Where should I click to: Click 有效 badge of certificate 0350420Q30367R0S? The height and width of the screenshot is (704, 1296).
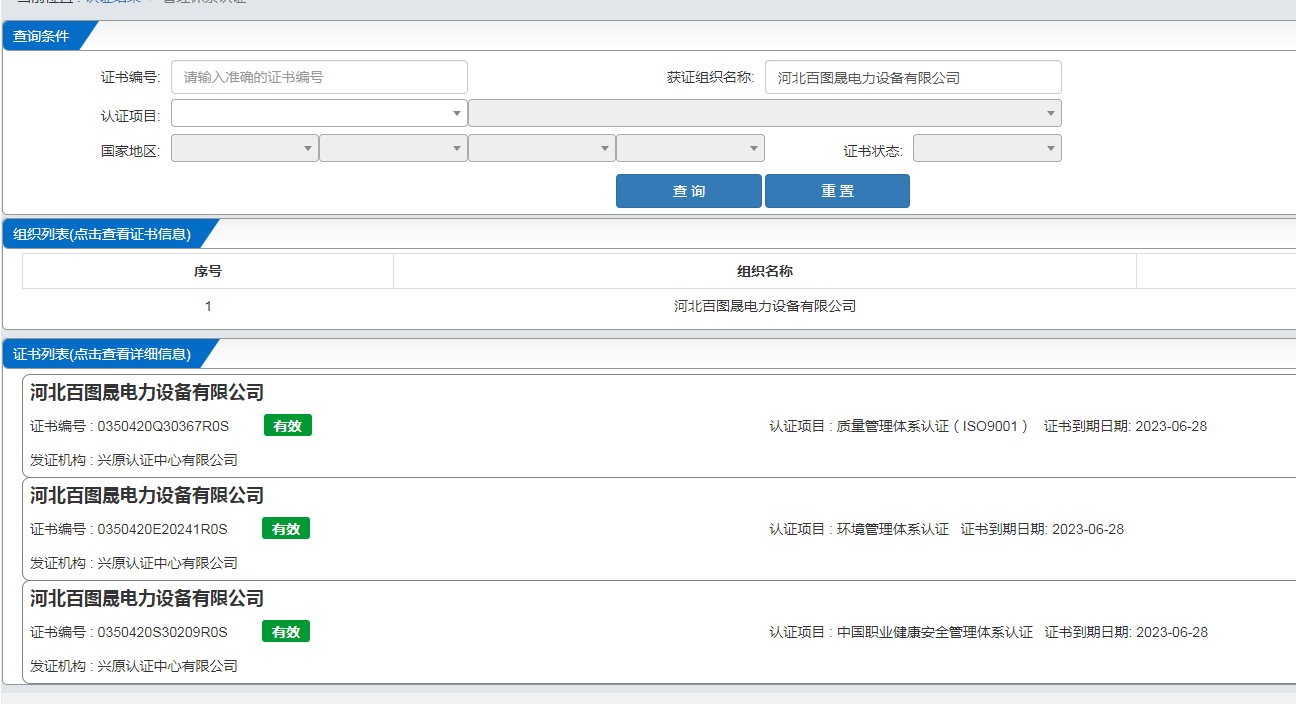(x=288, y=426)
